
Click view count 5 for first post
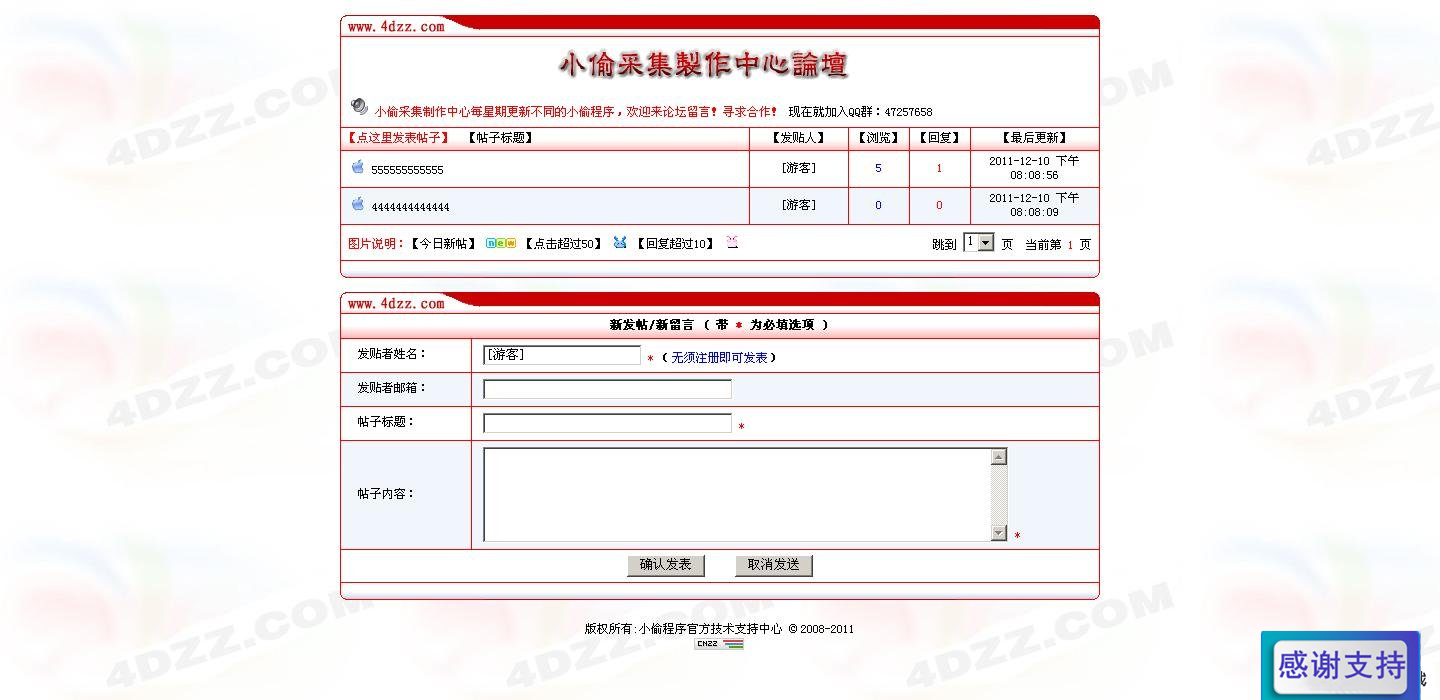tap(878, 168)
